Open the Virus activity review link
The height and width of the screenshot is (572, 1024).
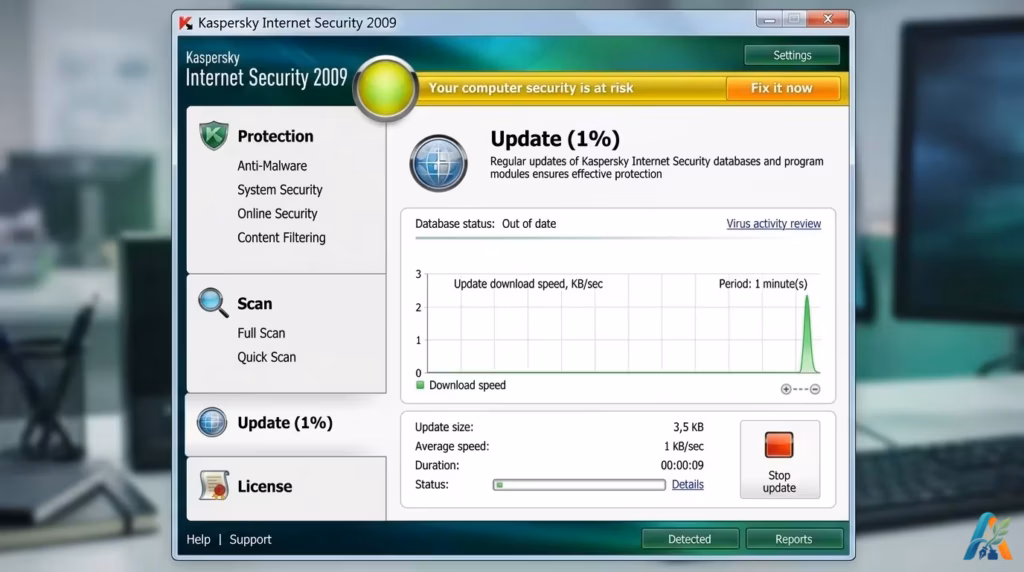click(x=773, y=223)
